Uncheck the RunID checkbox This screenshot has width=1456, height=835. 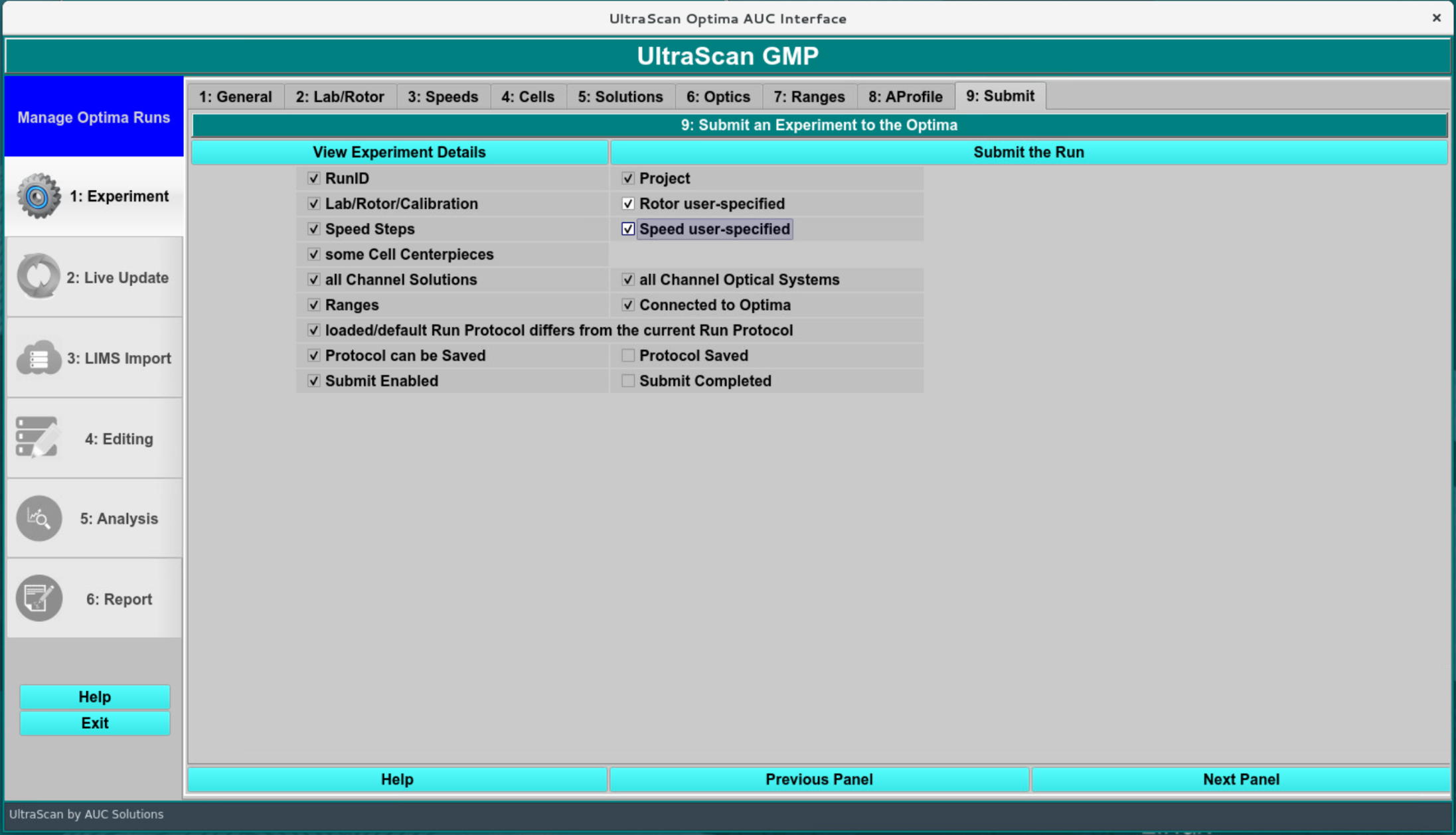pyautogui.click(x=313, y=179)
